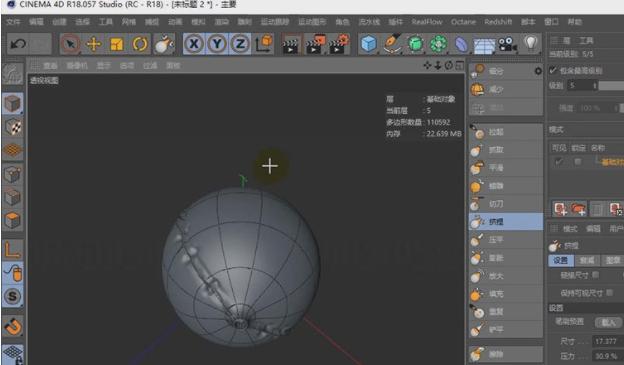The width and height of the screenshot is (624, 365).
Task: Click the 压力 field showing 30.9 %
Action: click(608, 355)
